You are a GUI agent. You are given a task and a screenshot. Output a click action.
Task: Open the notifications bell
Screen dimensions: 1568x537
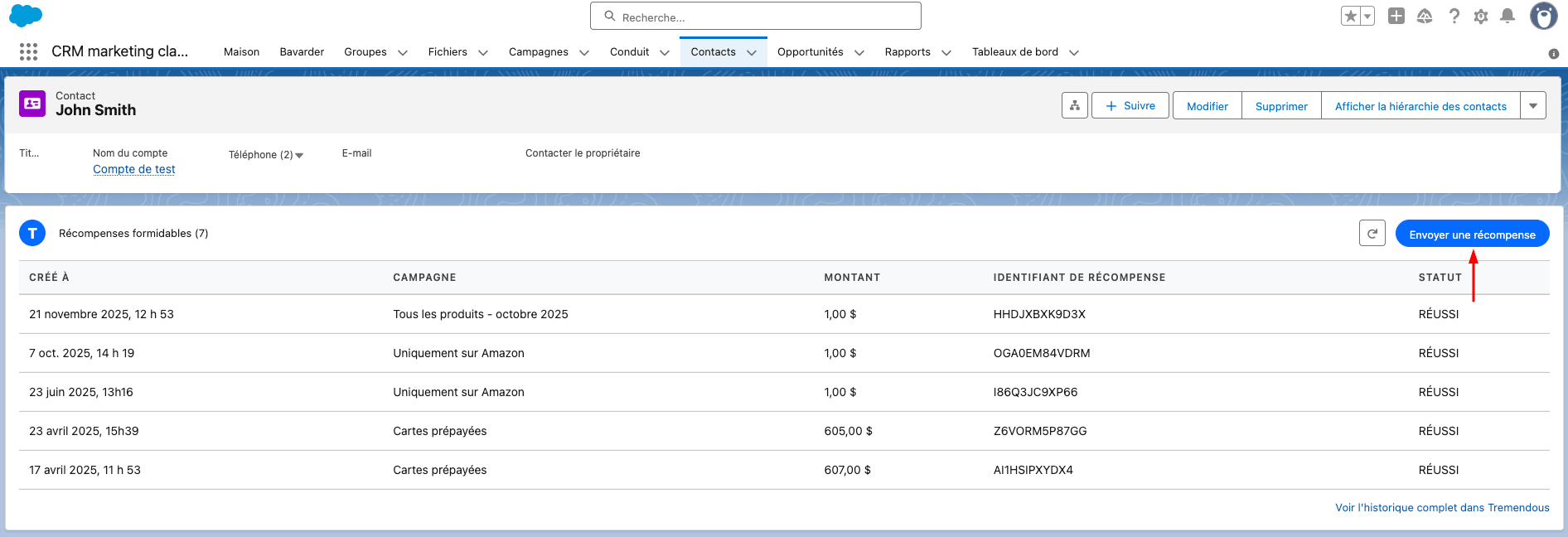tap(1508, 16)
